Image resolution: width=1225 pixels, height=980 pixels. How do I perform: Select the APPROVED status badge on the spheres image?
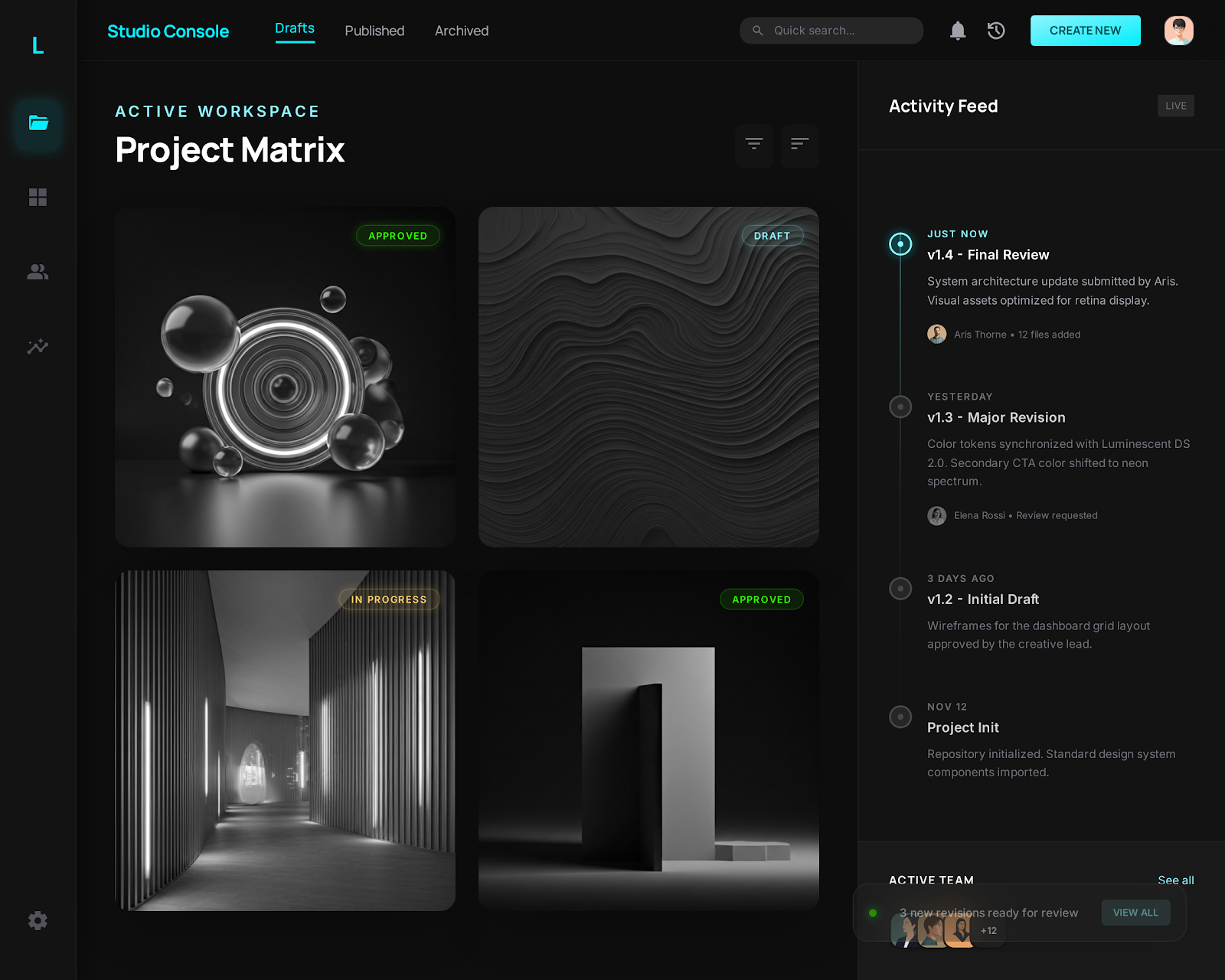[397, 236]
